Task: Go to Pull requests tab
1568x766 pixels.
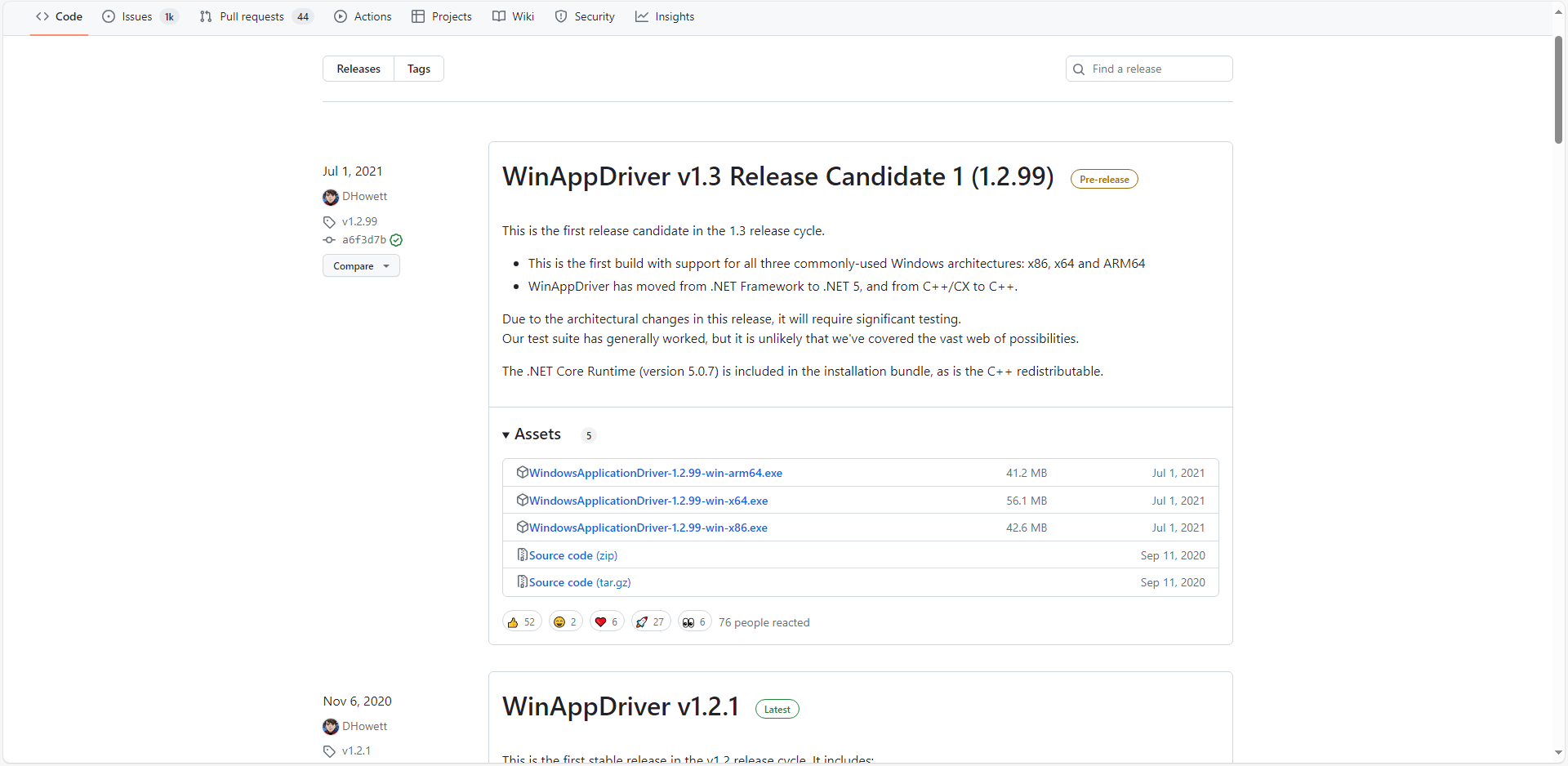Action: pos(256,16)
